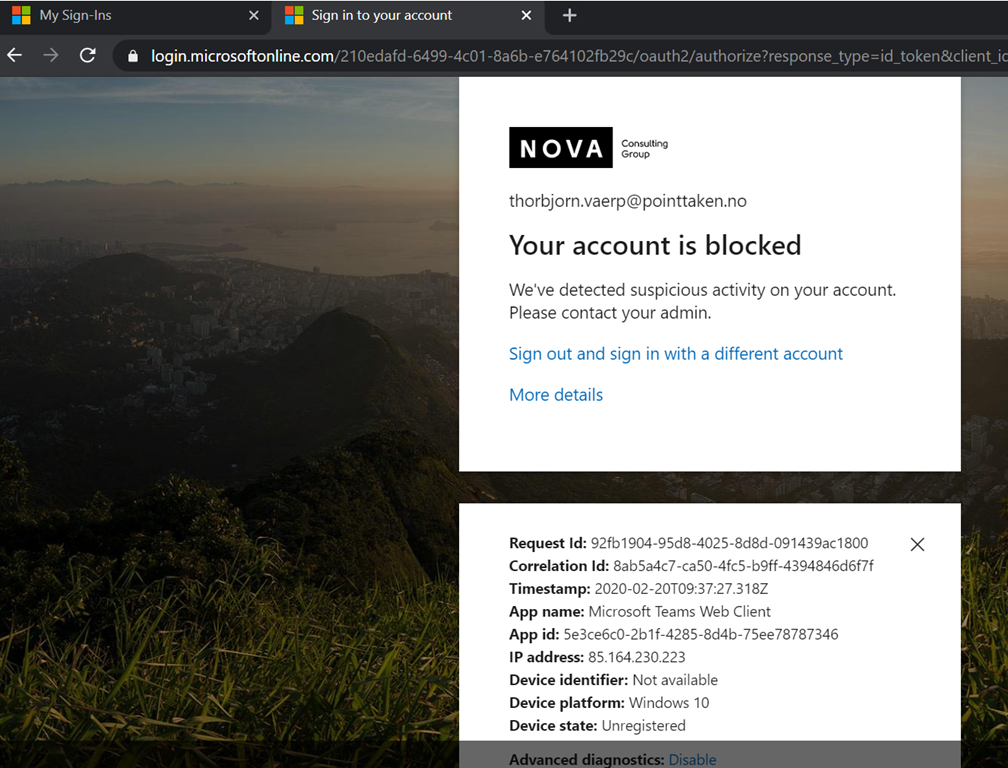Disable advanced diagnostics
This screenshot has width=1008, height=768.
(692, 760)
